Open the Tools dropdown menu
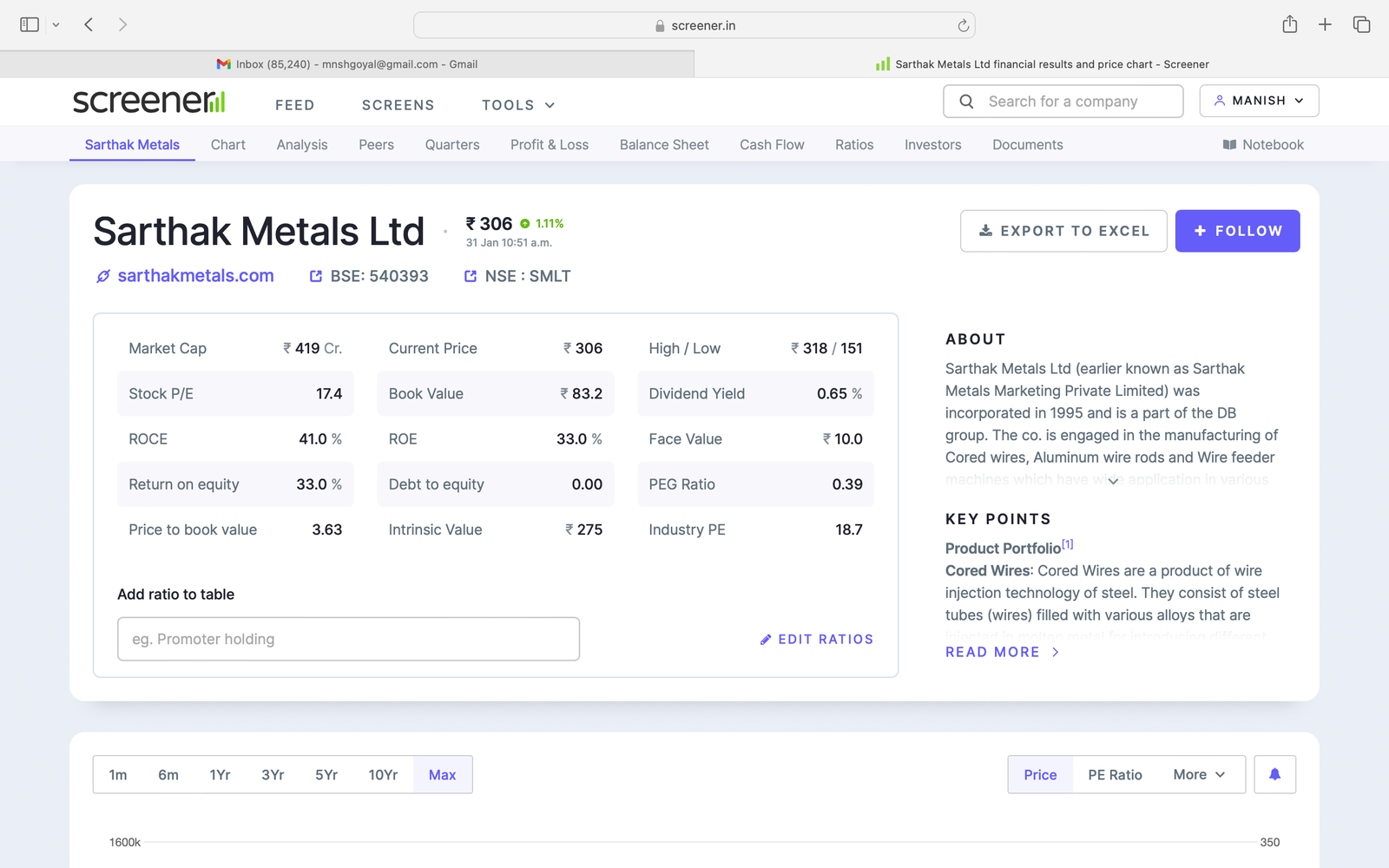 [x=518, y=105]
